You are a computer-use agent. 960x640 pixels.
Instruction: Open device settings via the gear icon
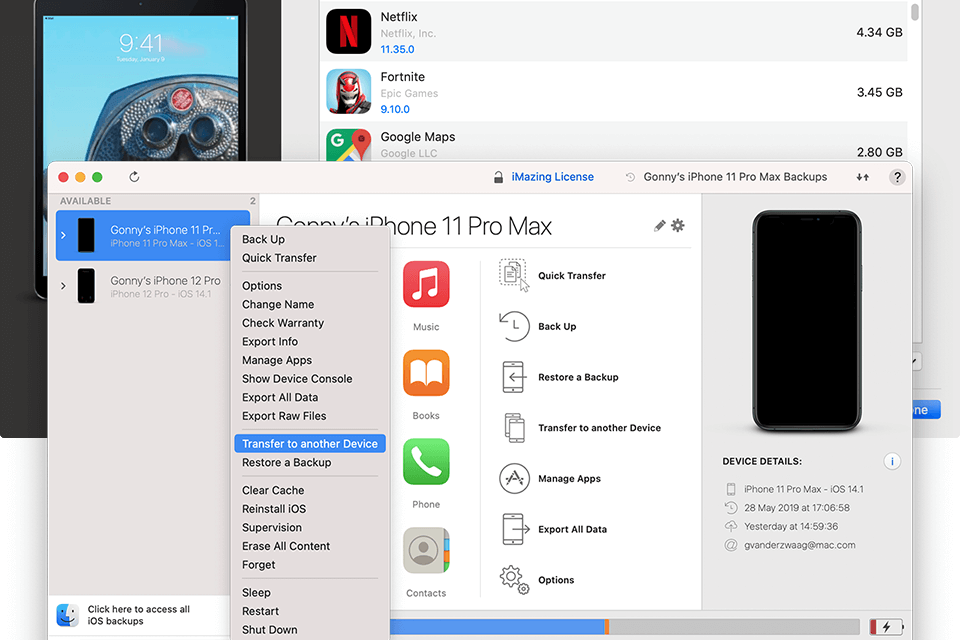678,225
